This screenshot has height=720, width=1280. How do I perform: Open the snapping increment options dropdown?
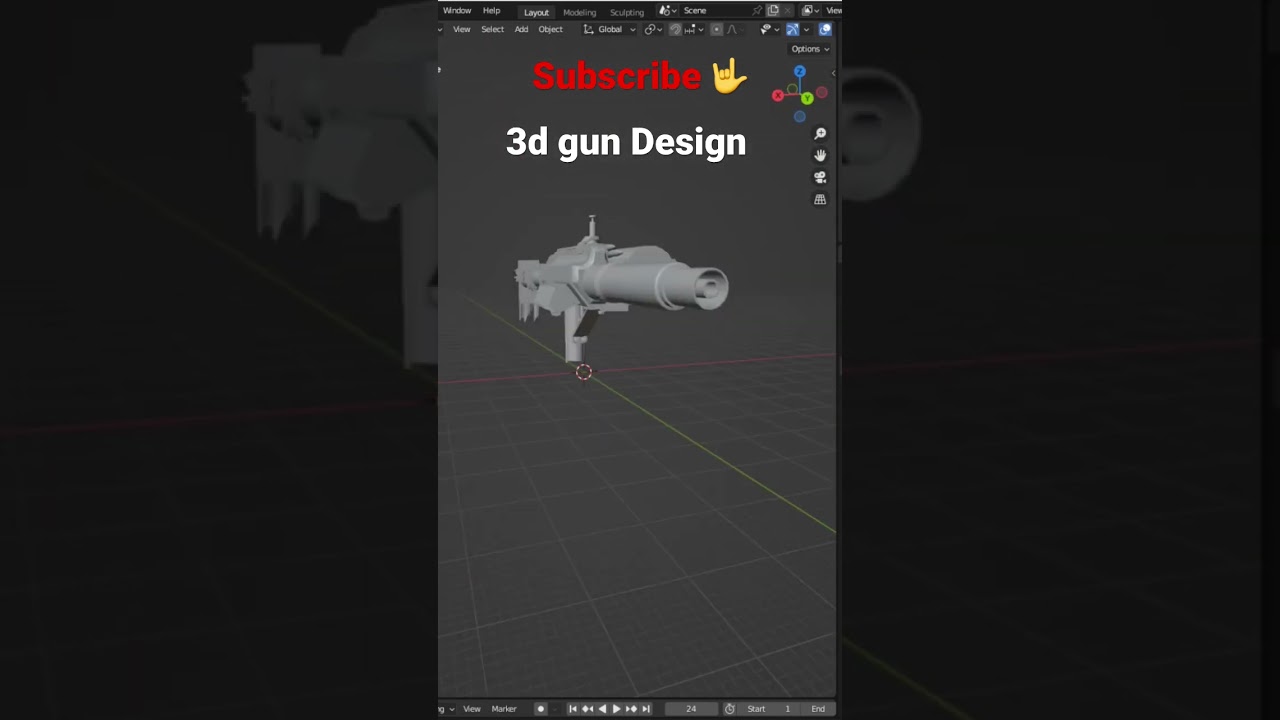(694, 29)
